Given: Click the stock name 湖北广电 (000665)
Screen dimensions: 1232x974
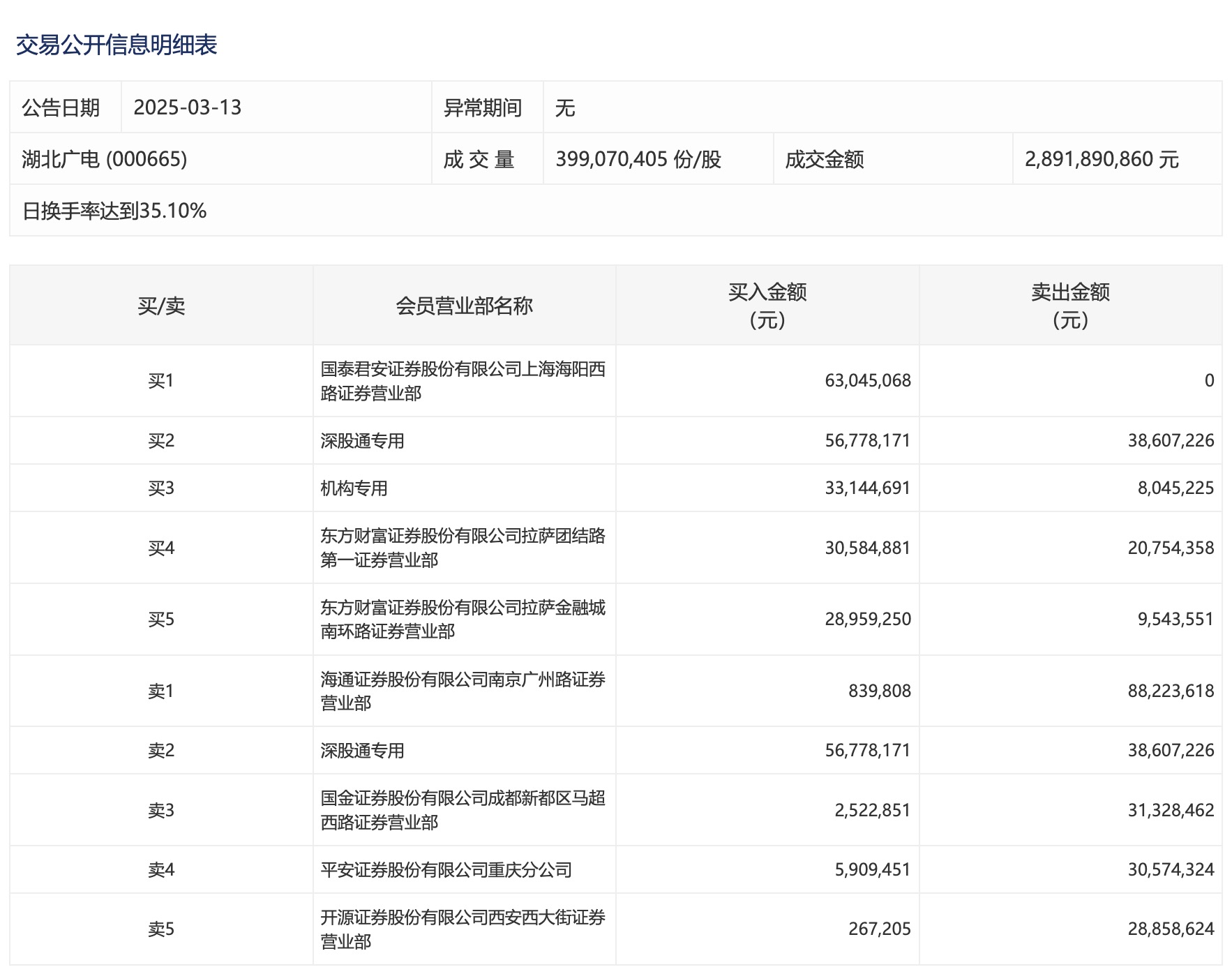Looking at the screenshot, I should (105, 159).
